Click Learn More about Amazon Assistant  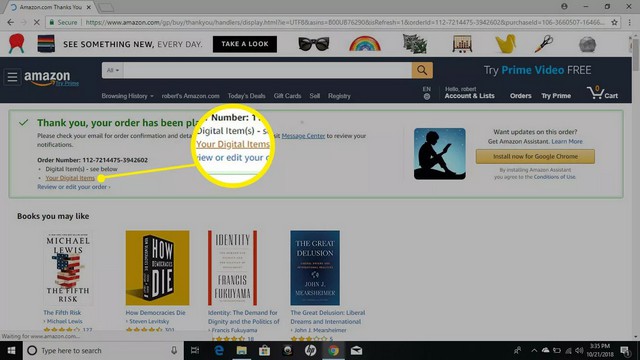pos(567,142)
